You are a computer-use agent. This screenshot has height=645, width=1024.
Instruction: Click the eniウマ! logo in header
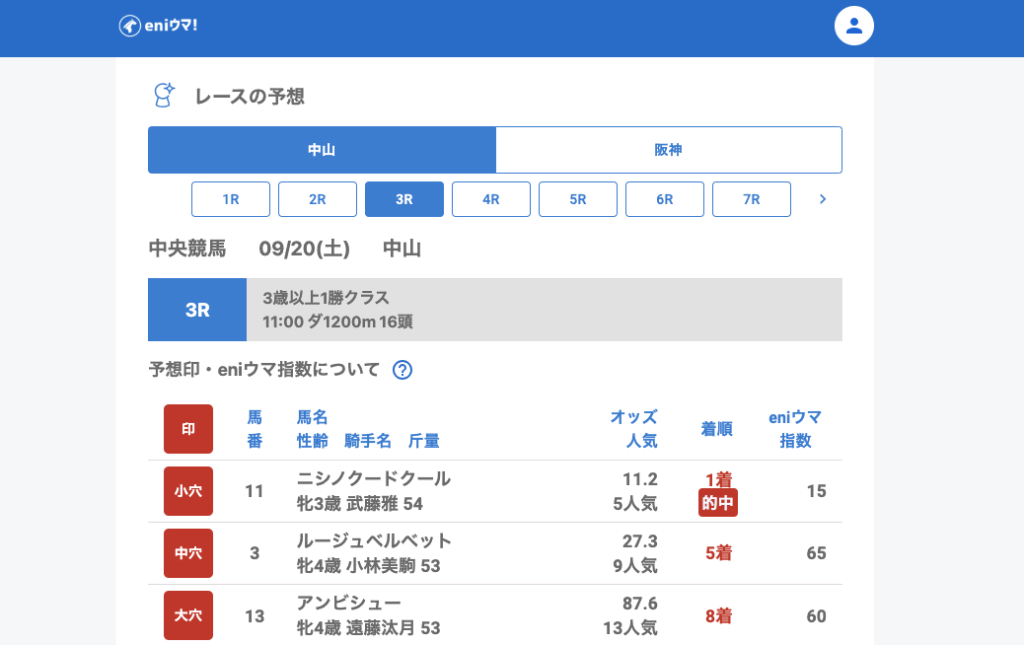click(158, 26)
